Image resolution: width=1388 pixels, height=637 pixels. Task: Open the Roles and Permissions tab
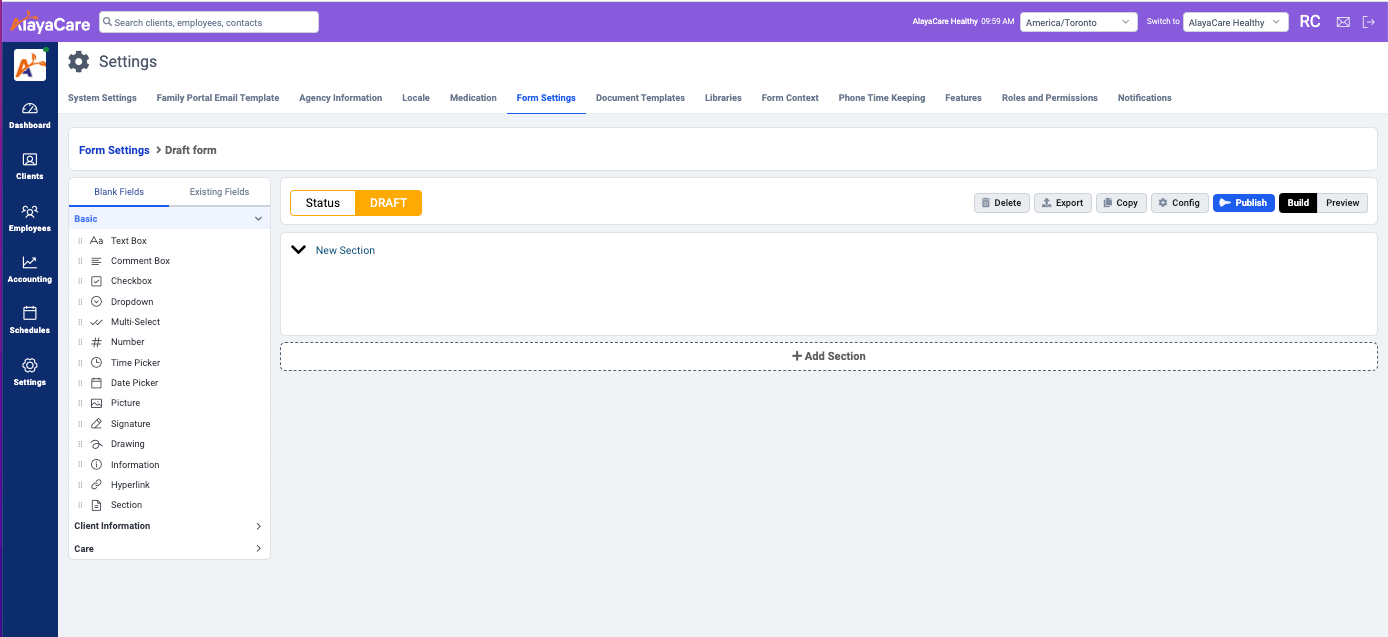(x=1050, y=98)
